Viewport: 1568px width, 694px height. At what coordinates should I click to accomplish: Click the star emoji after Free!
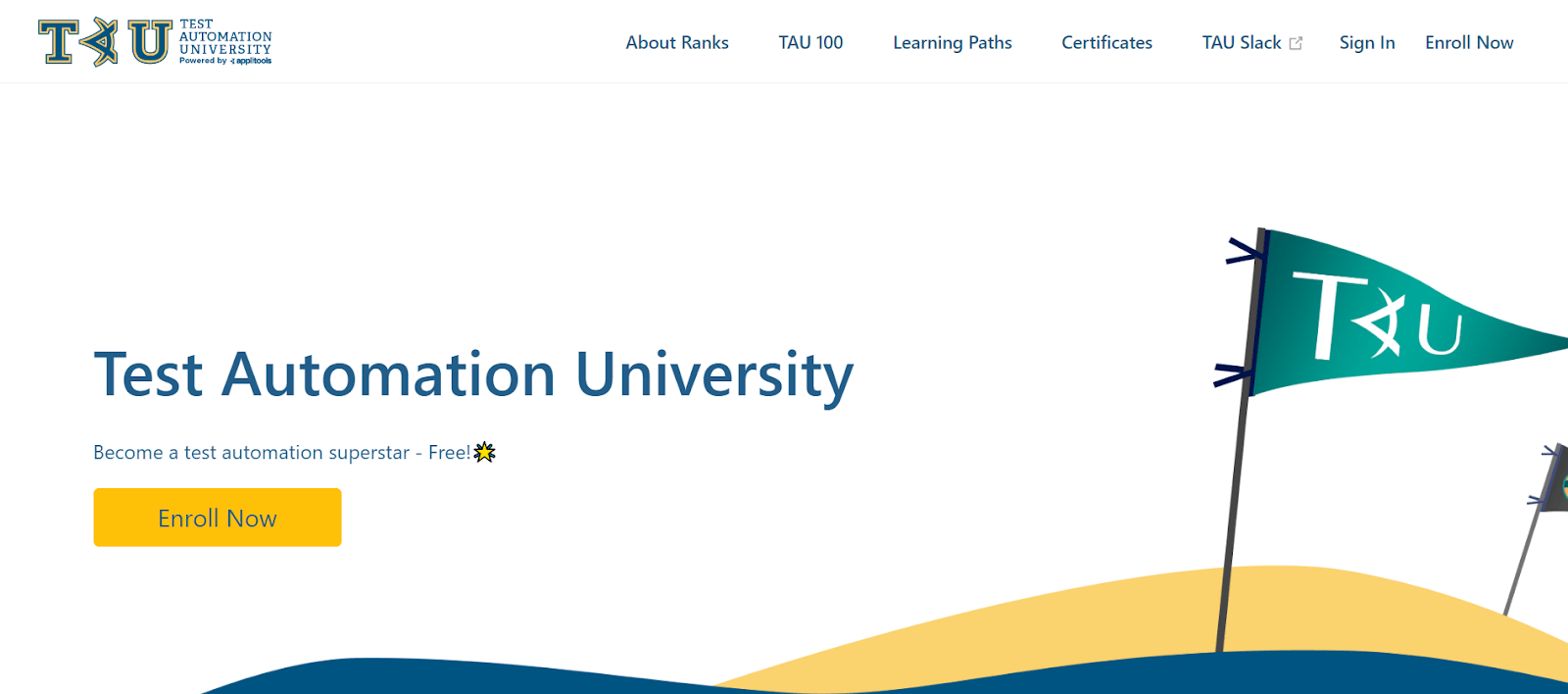point(484,452)
